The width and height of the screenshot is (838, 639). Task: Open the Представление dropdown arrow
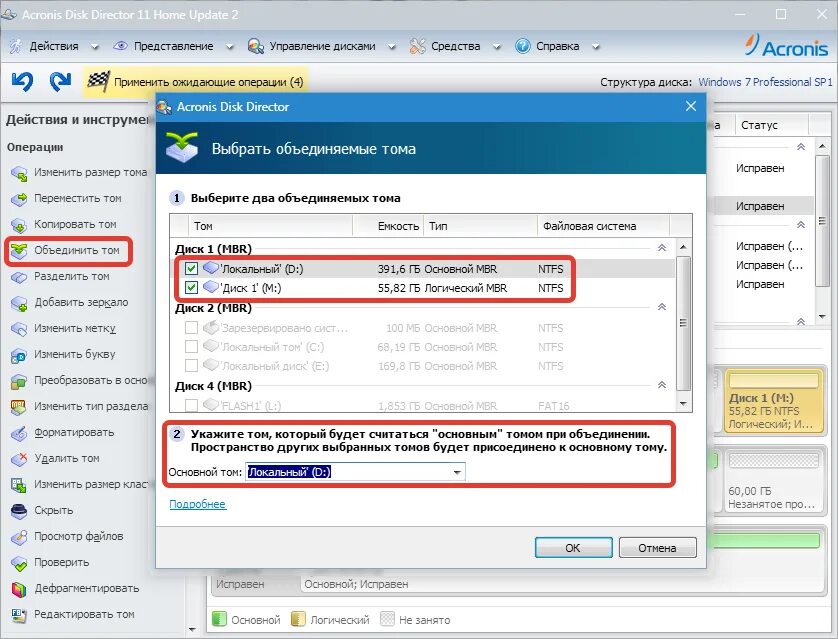229,47
